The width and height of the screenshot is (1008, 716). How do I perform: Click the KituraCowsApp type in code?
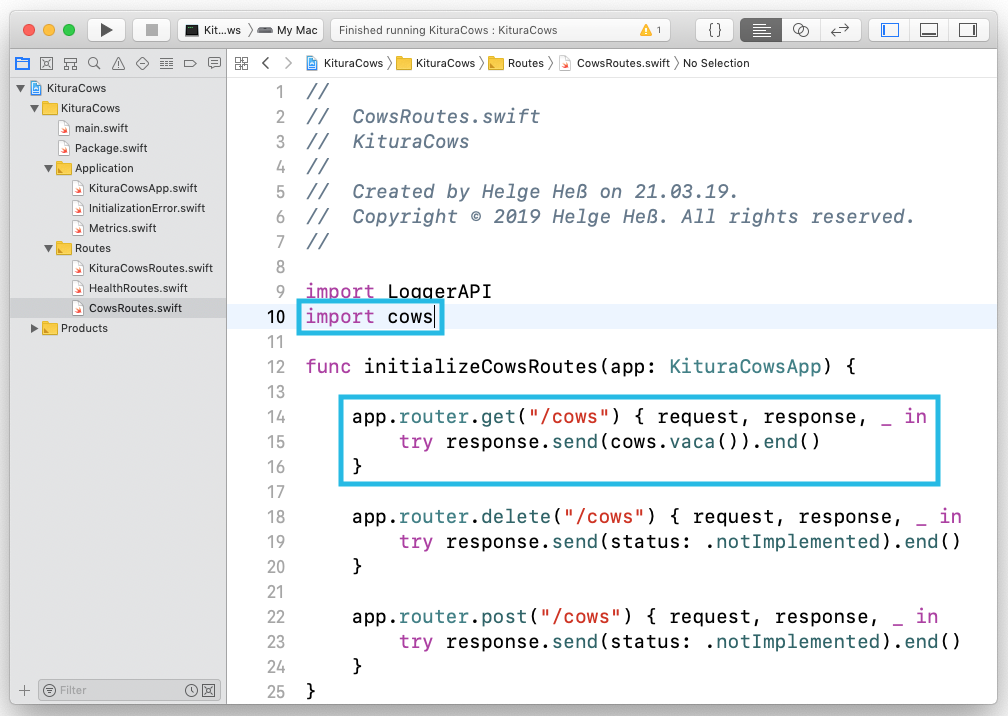coord(745,366)
